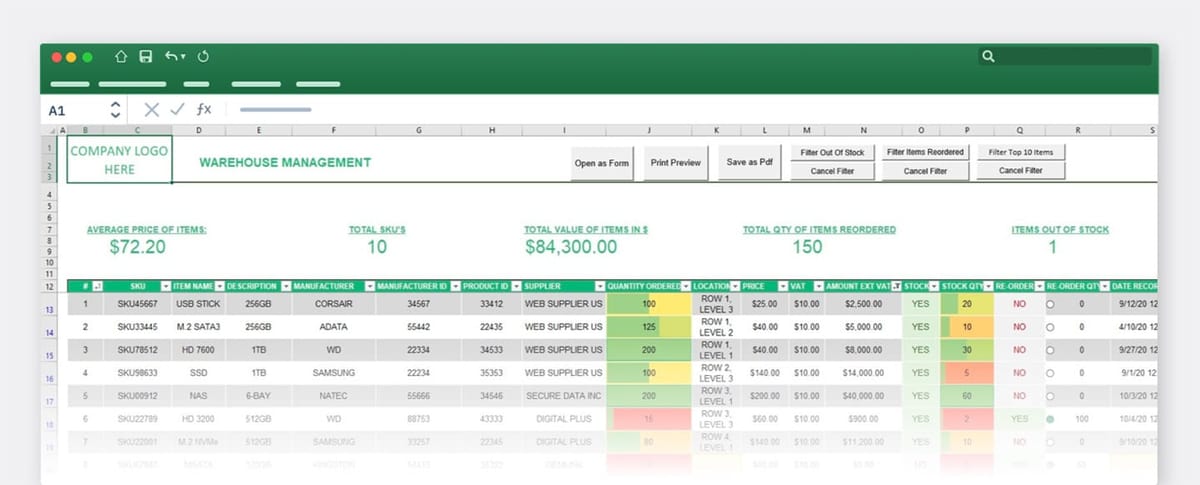Click the AVERAGE PRICE OF ITEMS label
This screenshot has width=1200, height=485.
tap(146, 229)
